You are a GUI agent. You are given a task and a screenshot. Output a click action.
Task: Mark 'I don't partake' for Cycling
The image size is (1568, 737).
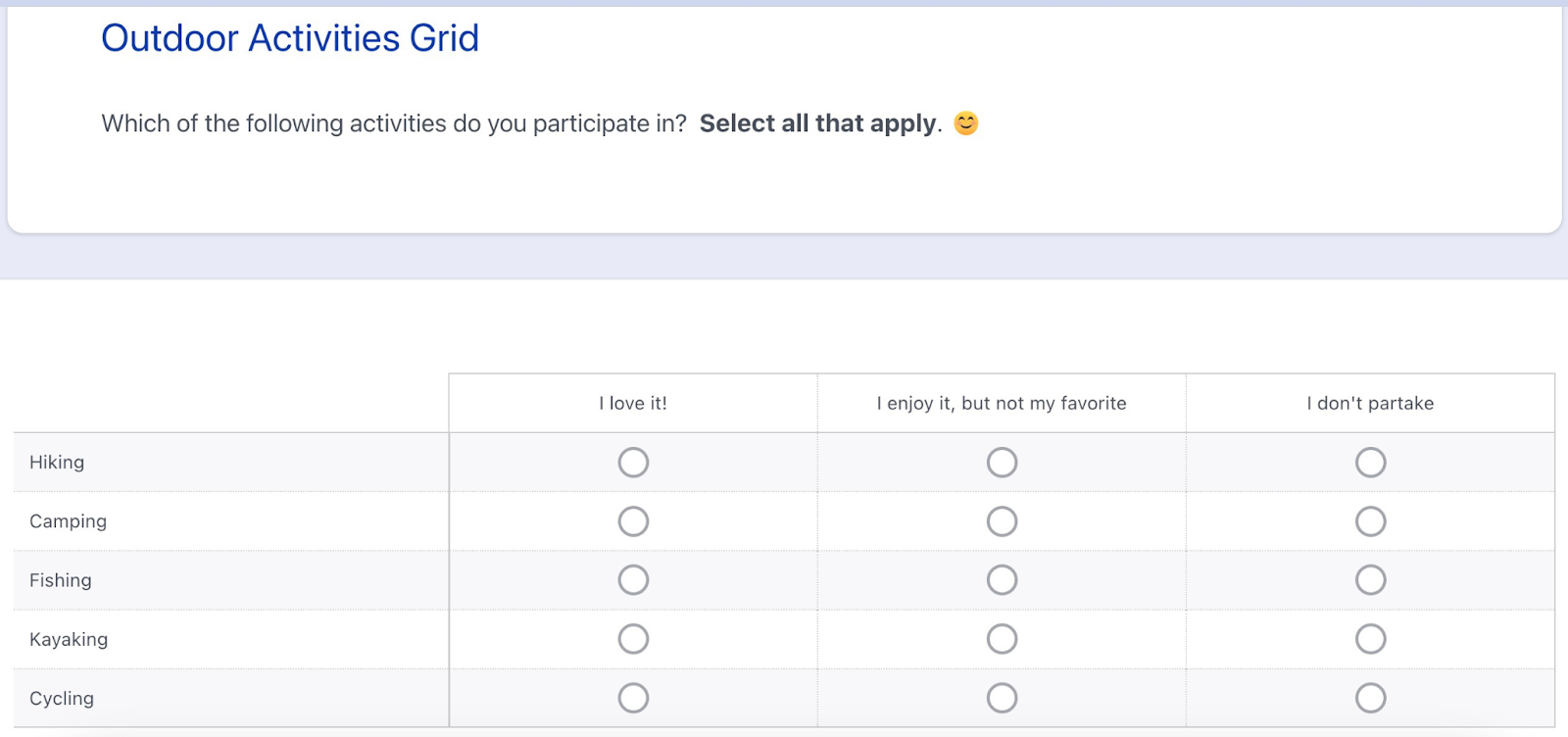[x=1370, y=698]
